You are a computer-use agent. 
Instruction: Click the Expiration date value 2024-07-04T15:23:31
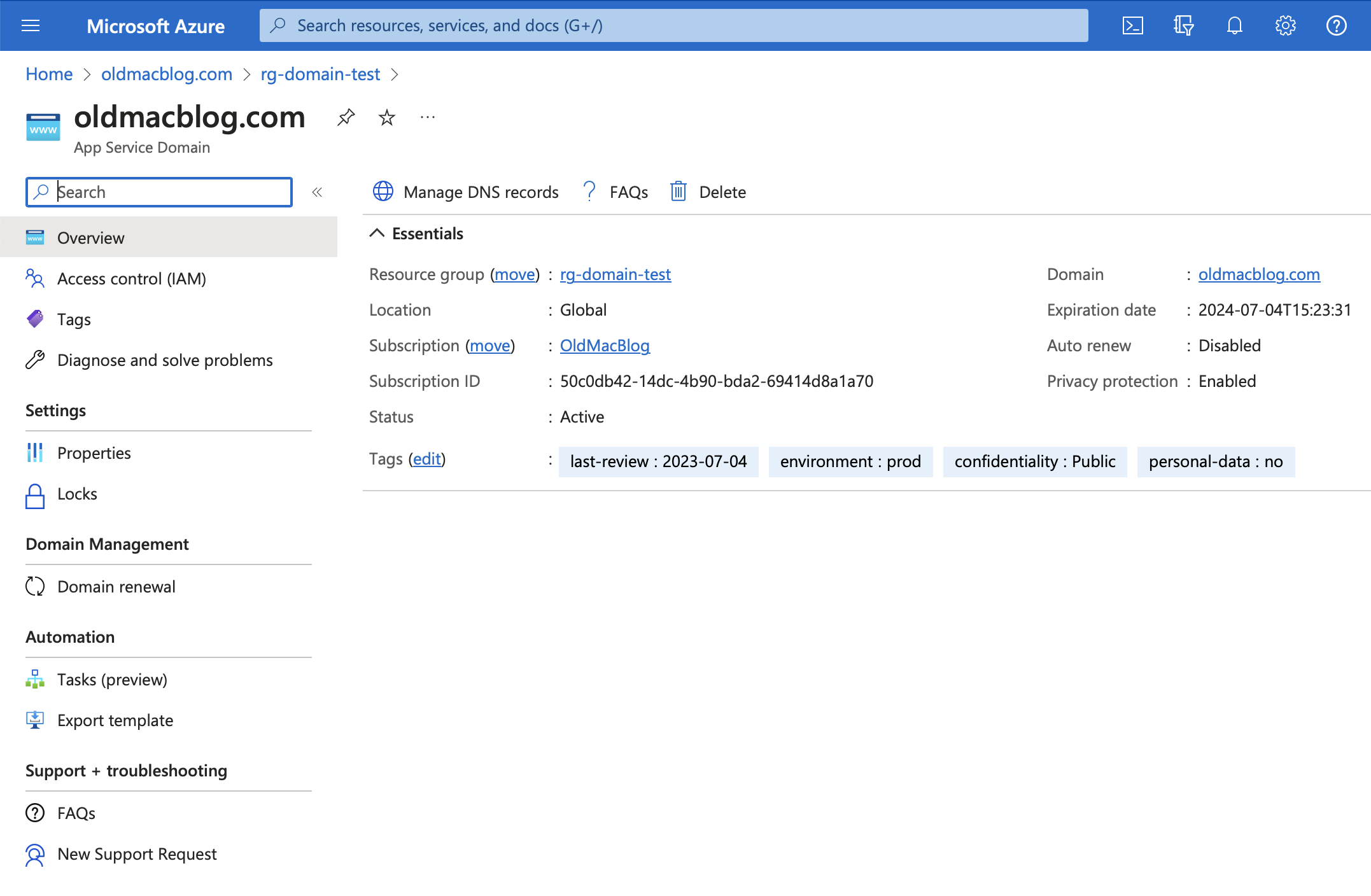click(x=1274, y=310)
